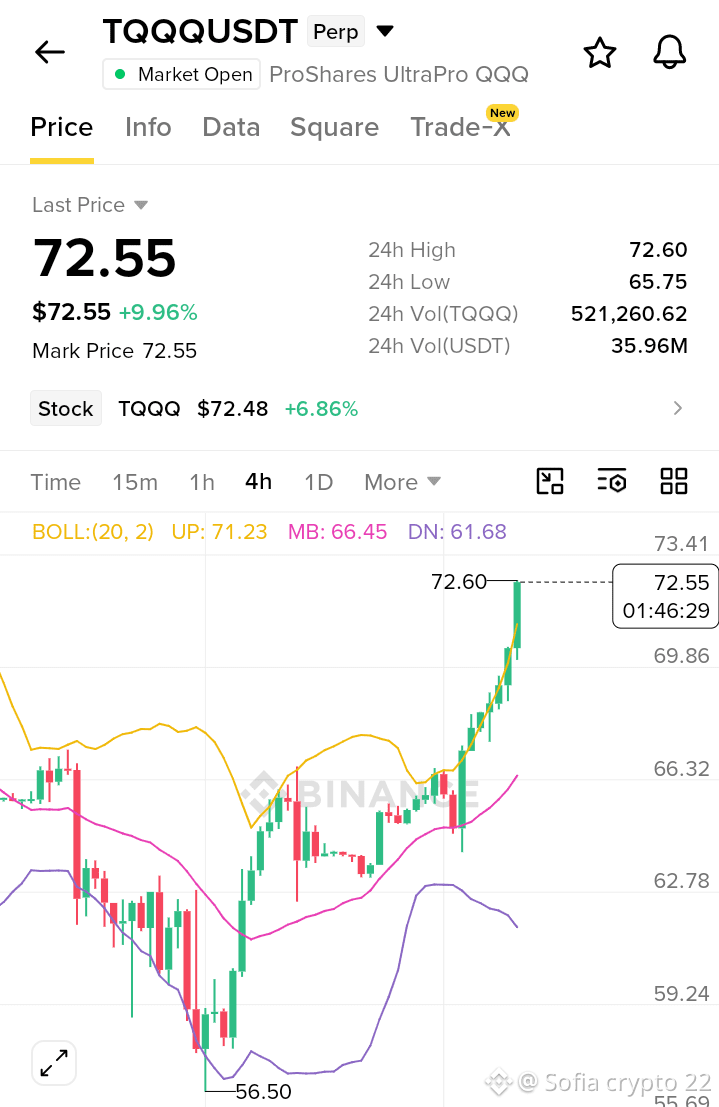The image size is (719, 1107).
Task: Tap the MB: 66.45 Bollinger value
Action: pos(338,532)
